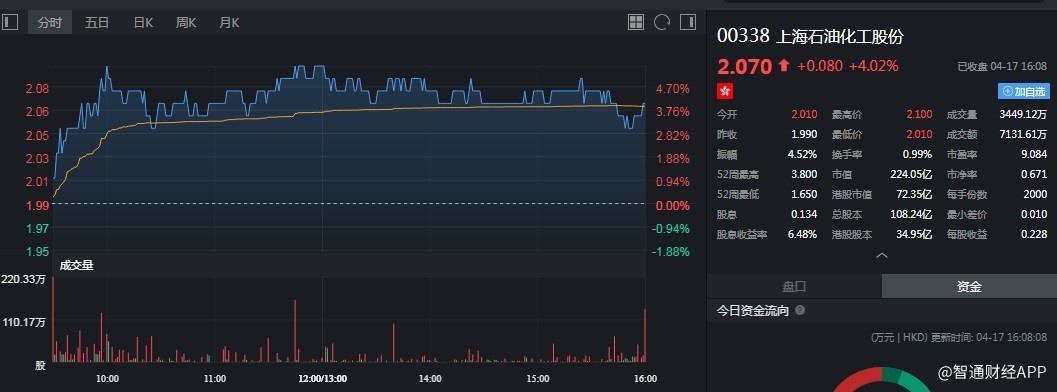Collapse stock details with chevron arrow
Viewport: 1057px width, 392px height.
point(882,255)
